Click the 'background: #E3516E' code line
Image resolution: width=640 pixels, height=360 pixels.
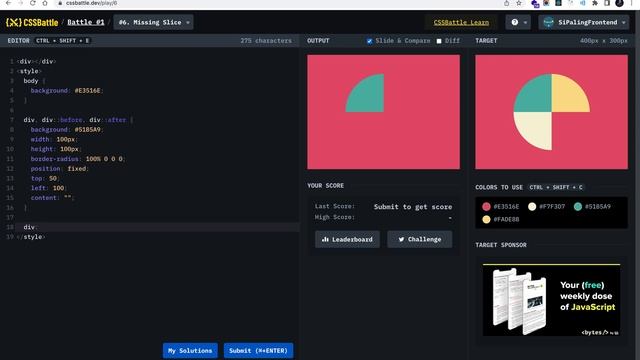[x=67, y=91]
